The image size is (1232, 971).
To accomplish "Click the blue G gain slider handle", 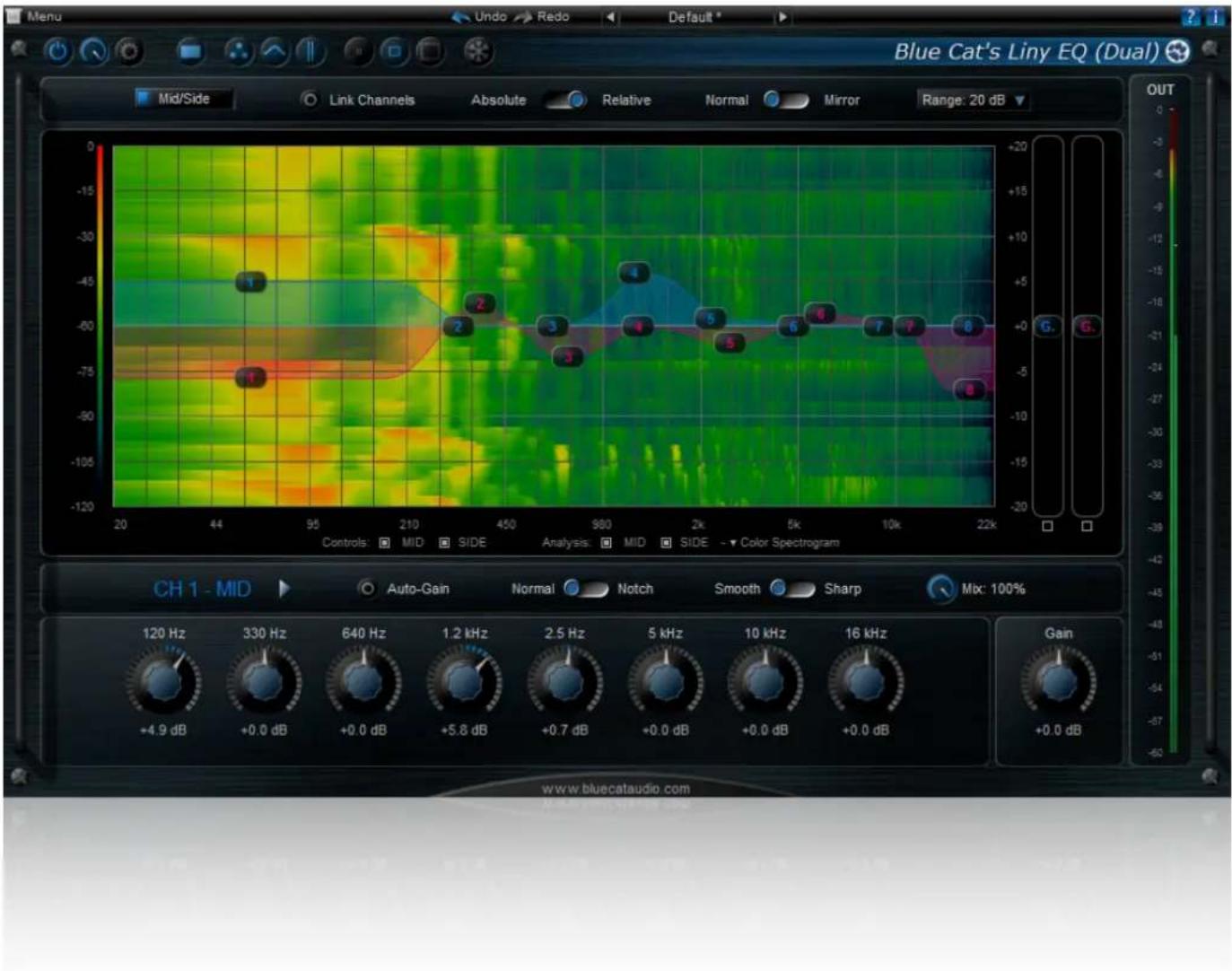I will tap(1047, 326).
